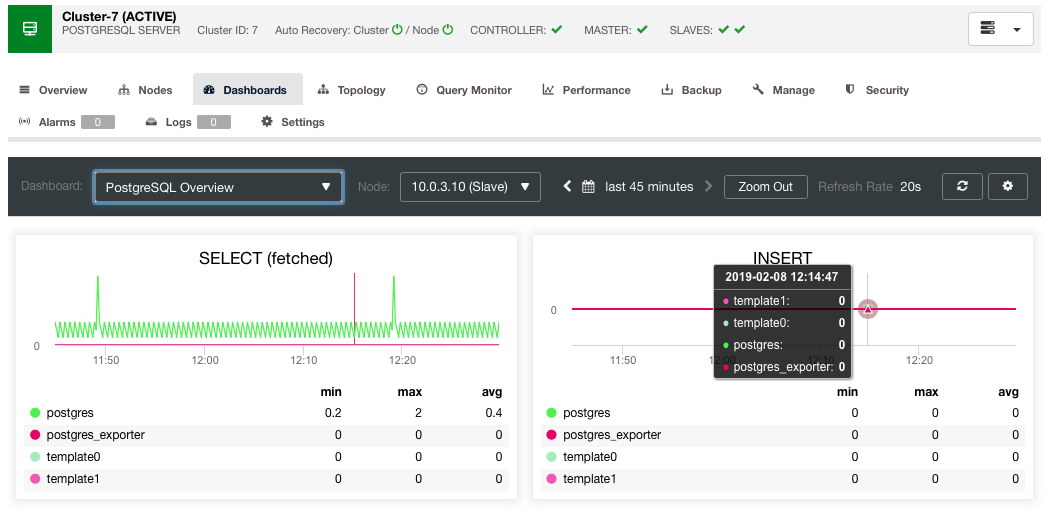Toggle Cluster auto recovery power icon

pos(397,30)
